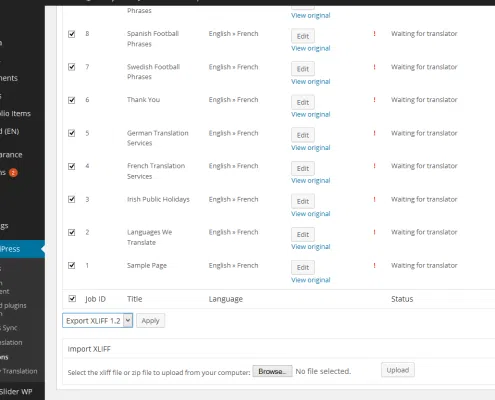This screenshot has width=495, height=400.
Task: Click the red alert icon for Spanish Football Phrases
Action: (x=374, y=34)
